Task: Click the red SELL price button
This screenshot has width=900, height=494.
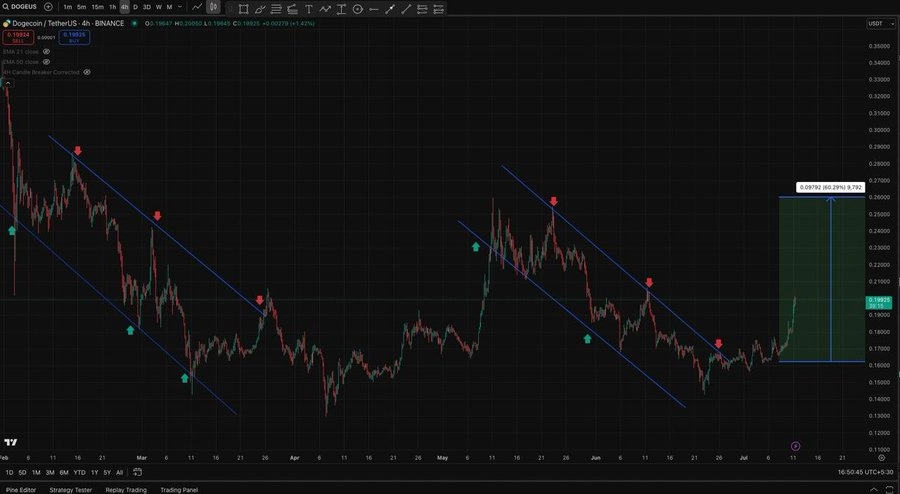Action: (x=18, y=37)
